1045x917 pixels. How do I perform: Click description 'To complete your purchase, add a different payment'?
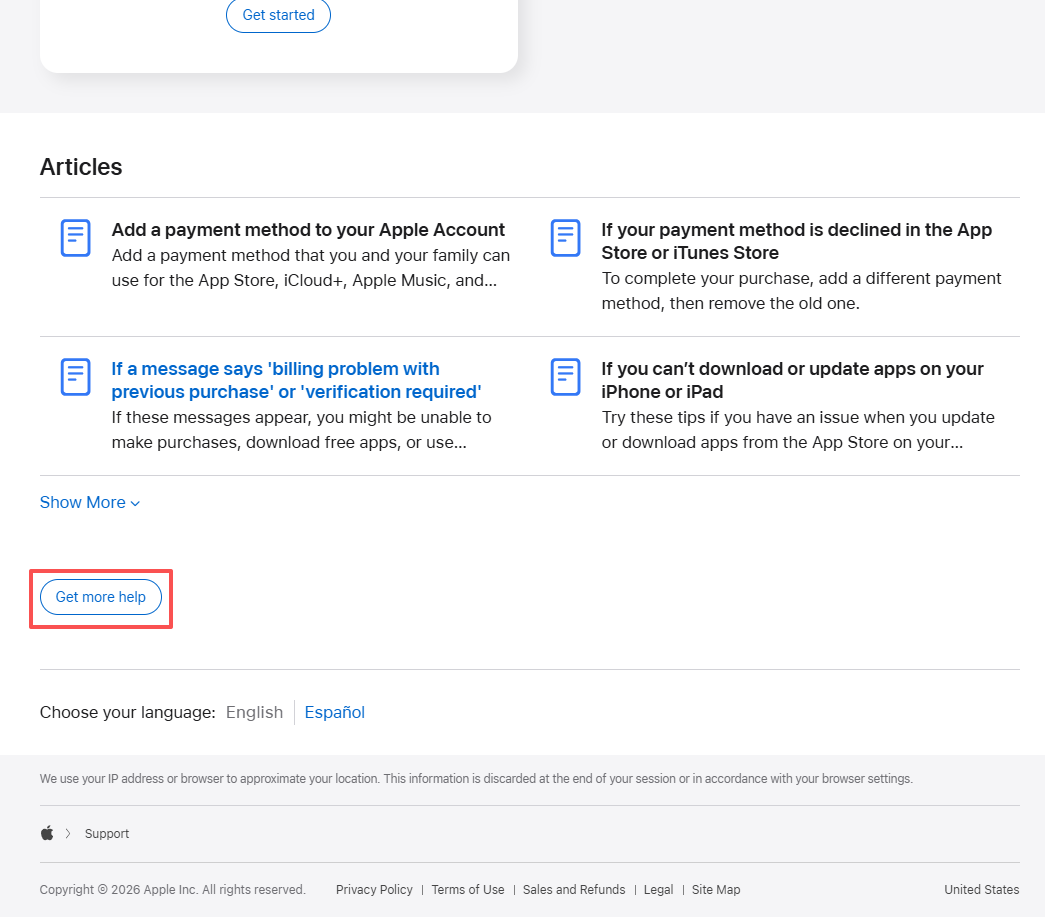click(801, 291)
